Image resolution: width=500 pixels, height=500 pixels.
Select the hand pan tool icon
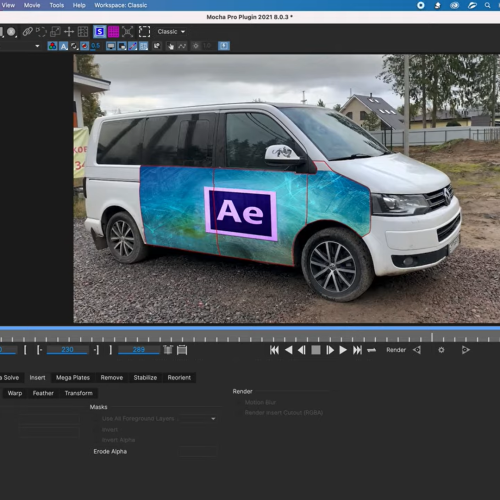click(x=171, y=46)
